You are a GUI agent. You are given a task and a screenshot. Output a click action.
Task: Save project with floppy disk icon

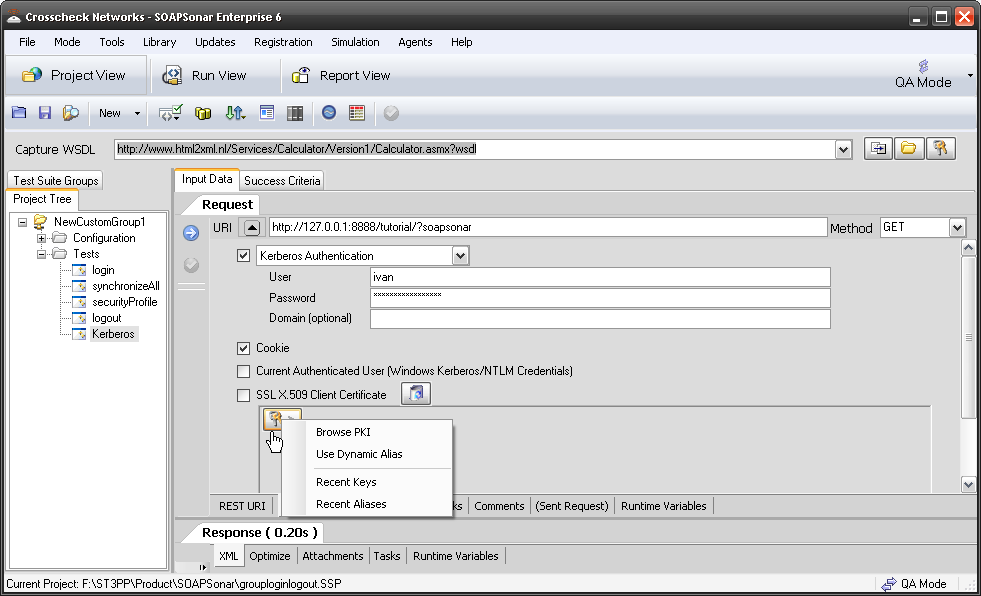click(44, 113)
